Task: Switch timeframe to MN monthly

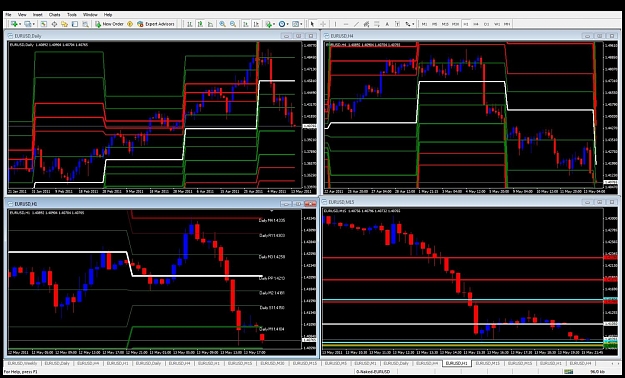Action: click(507, 24)
